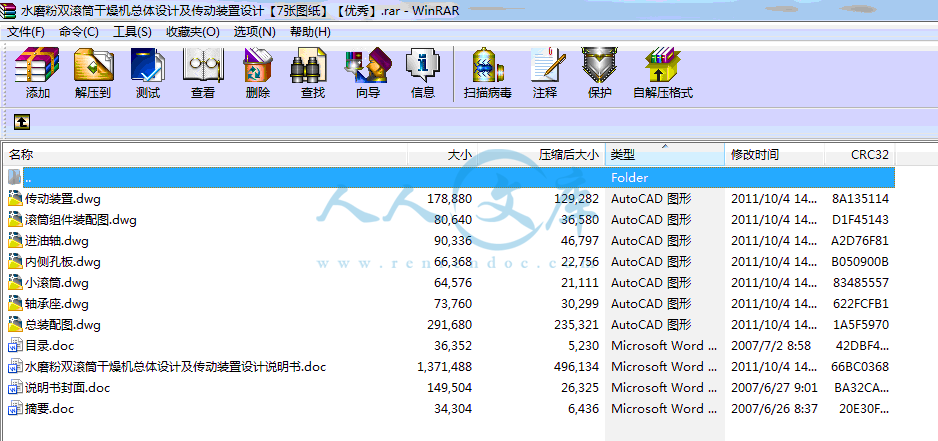Select the file name 说明书封面.doc
Screen dimensions: 938x441
(x=68, y=388)
